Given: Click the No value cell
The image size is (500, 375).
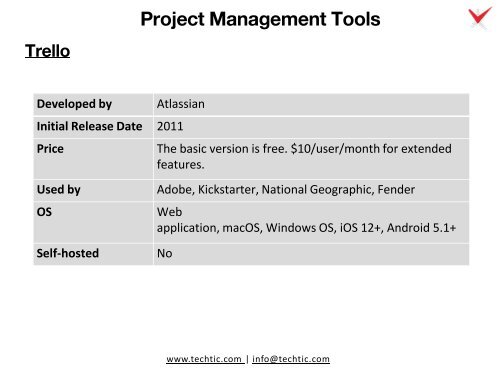Looking at the screenshot, I should [x=311, y=254].
